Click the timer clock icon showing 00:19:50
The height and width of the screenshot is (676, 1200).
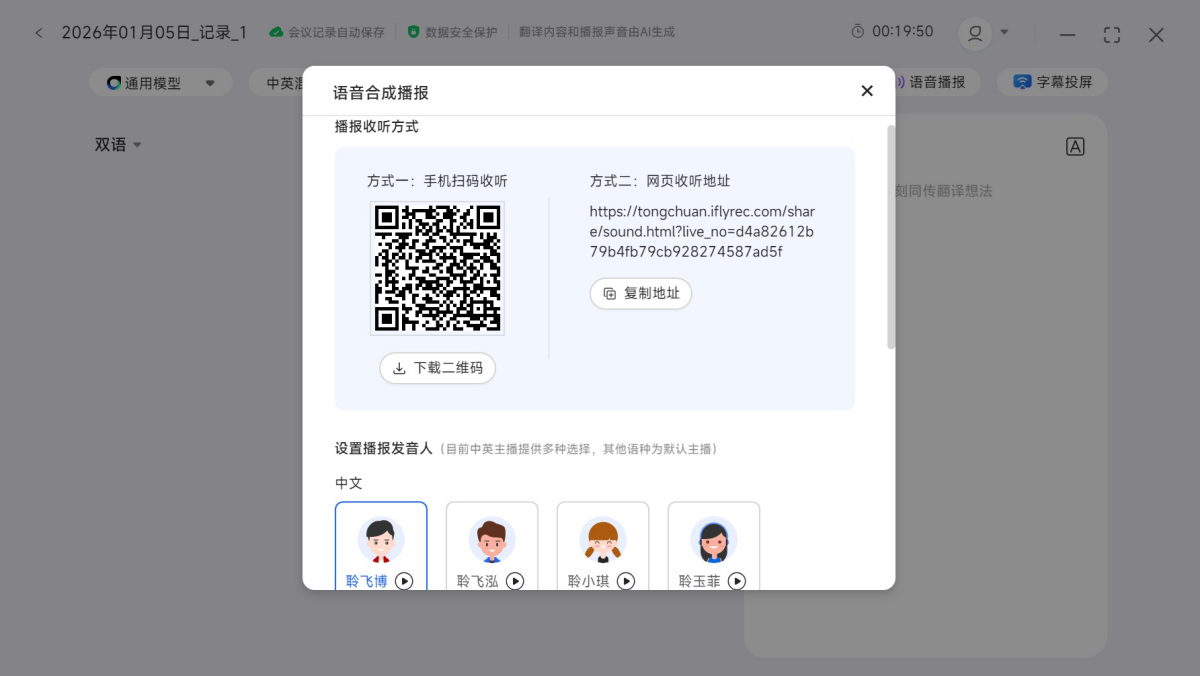[x=858, y=31]
